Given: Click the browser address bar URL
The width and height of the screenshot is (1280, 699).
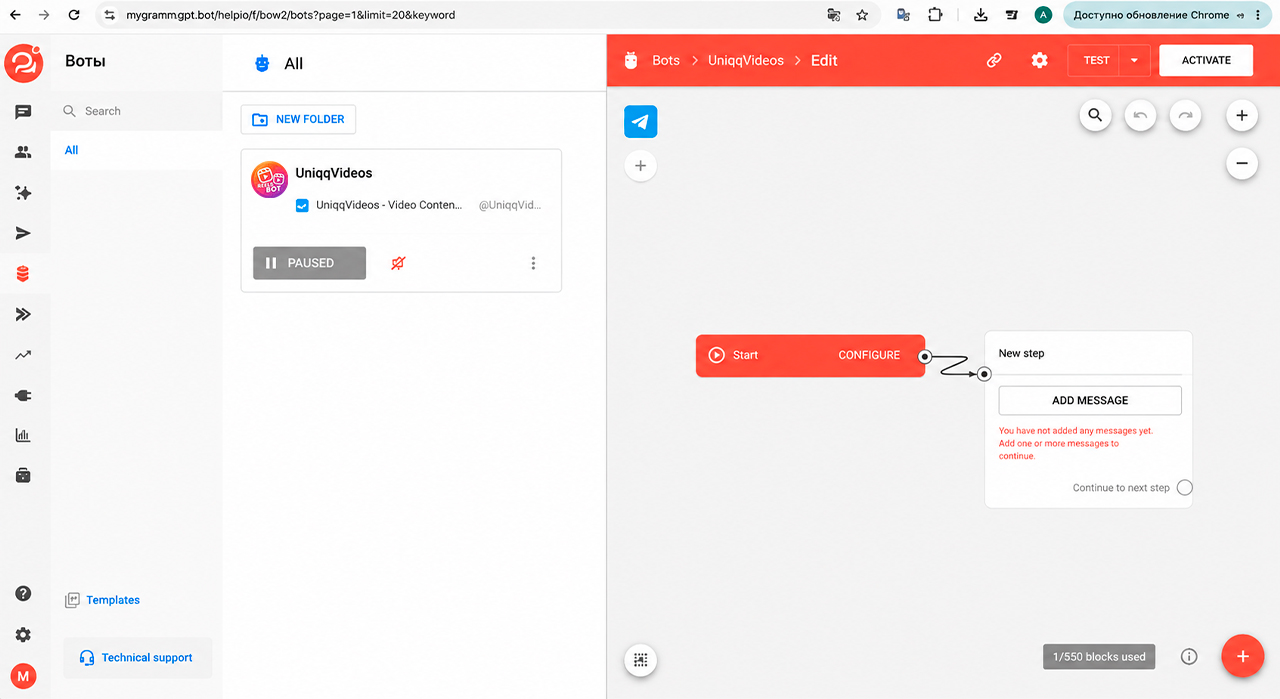Looking at the screenshot, I should click(291, 16).
